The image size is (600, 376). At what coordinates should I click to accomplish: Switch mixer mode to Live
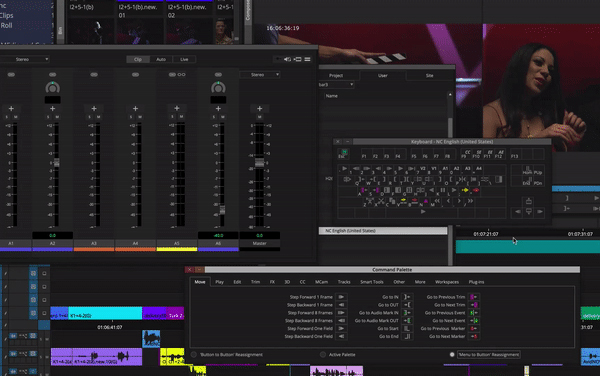point(184,59)
